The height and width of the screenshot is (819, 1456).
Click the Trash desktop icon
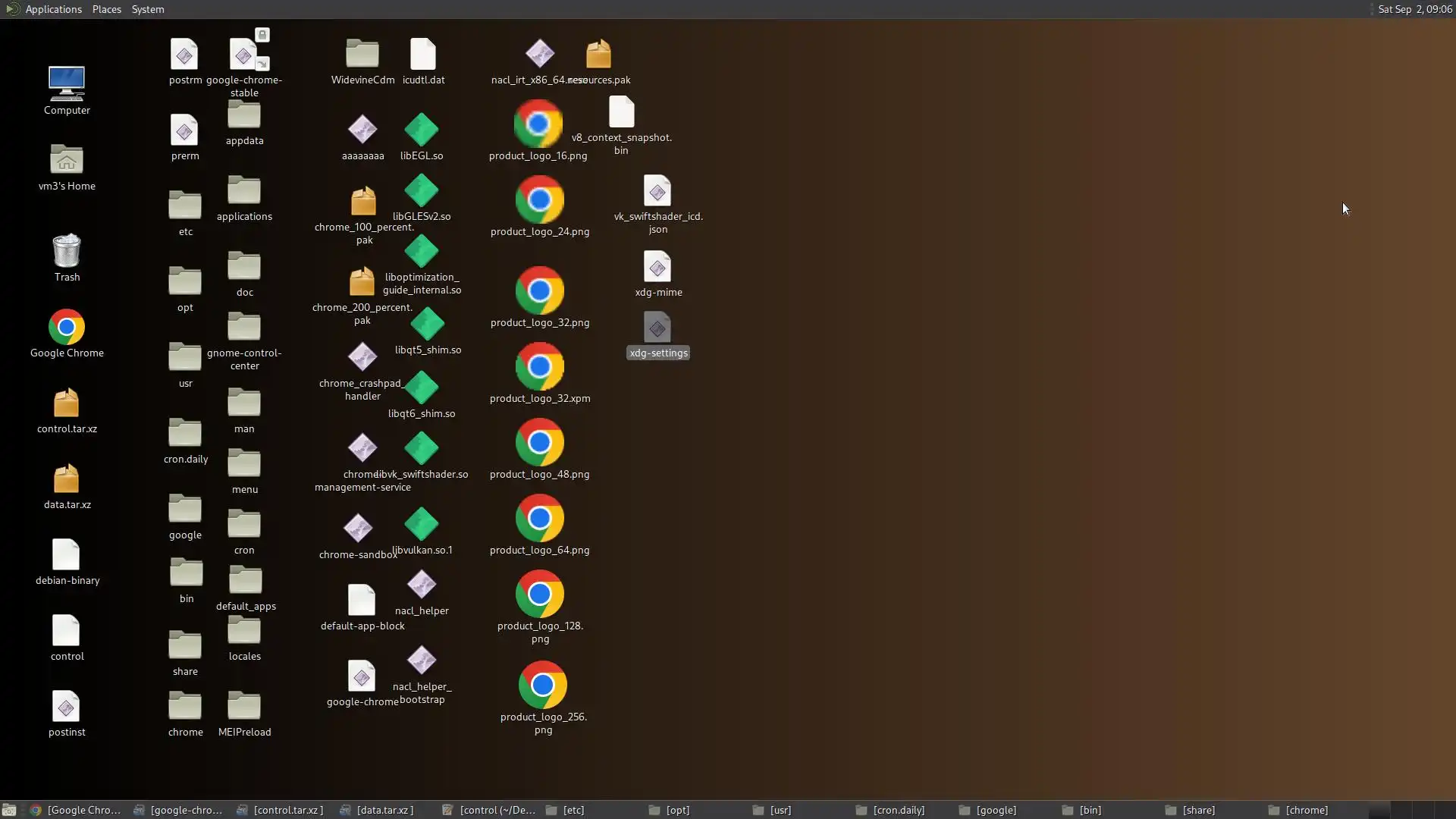point(67,252)
